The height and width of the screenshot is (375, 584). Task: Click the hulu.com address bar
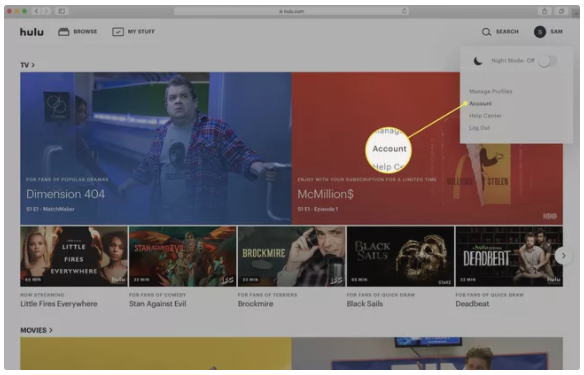[291, 11]
